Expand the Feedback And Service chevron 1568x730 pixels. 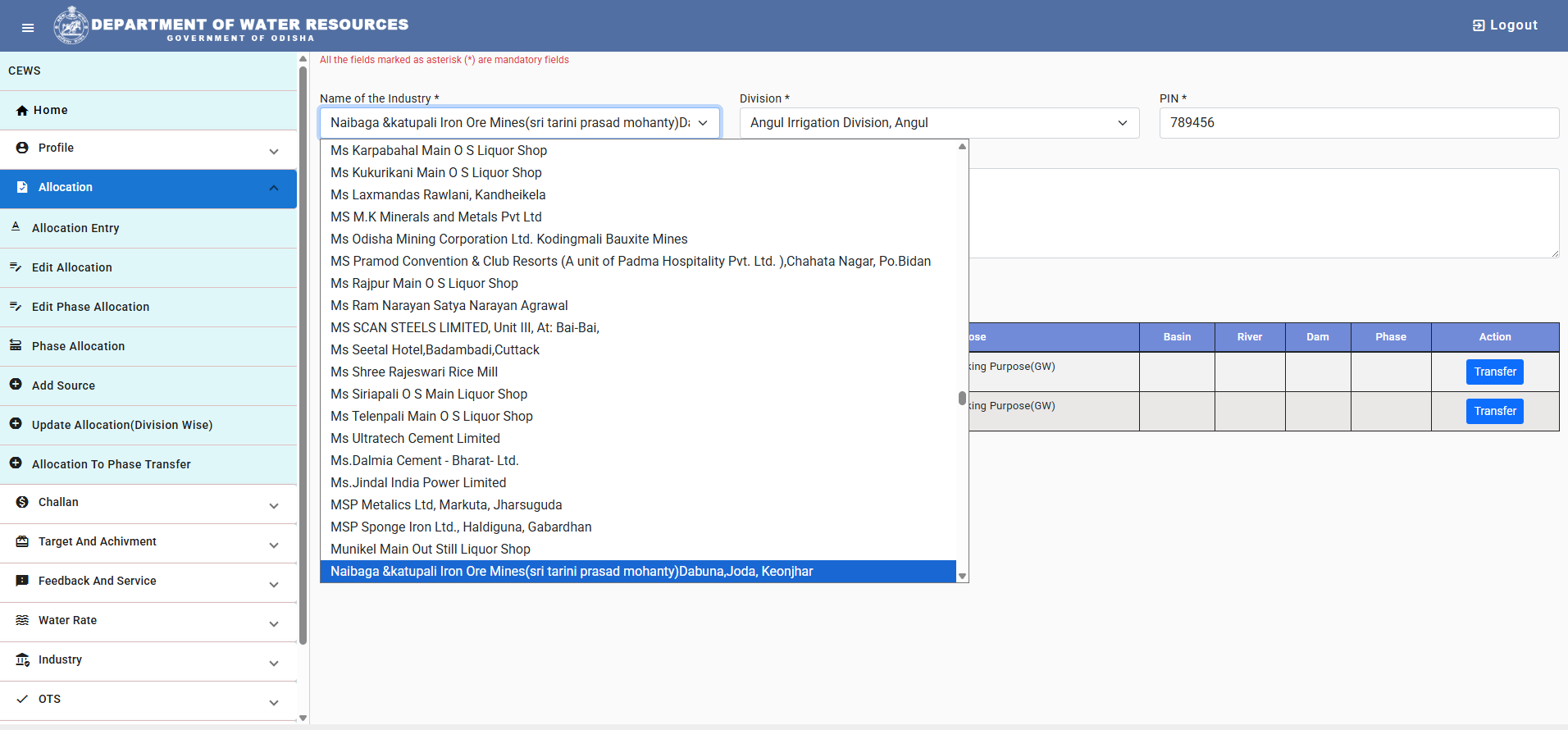pos(274,585)
